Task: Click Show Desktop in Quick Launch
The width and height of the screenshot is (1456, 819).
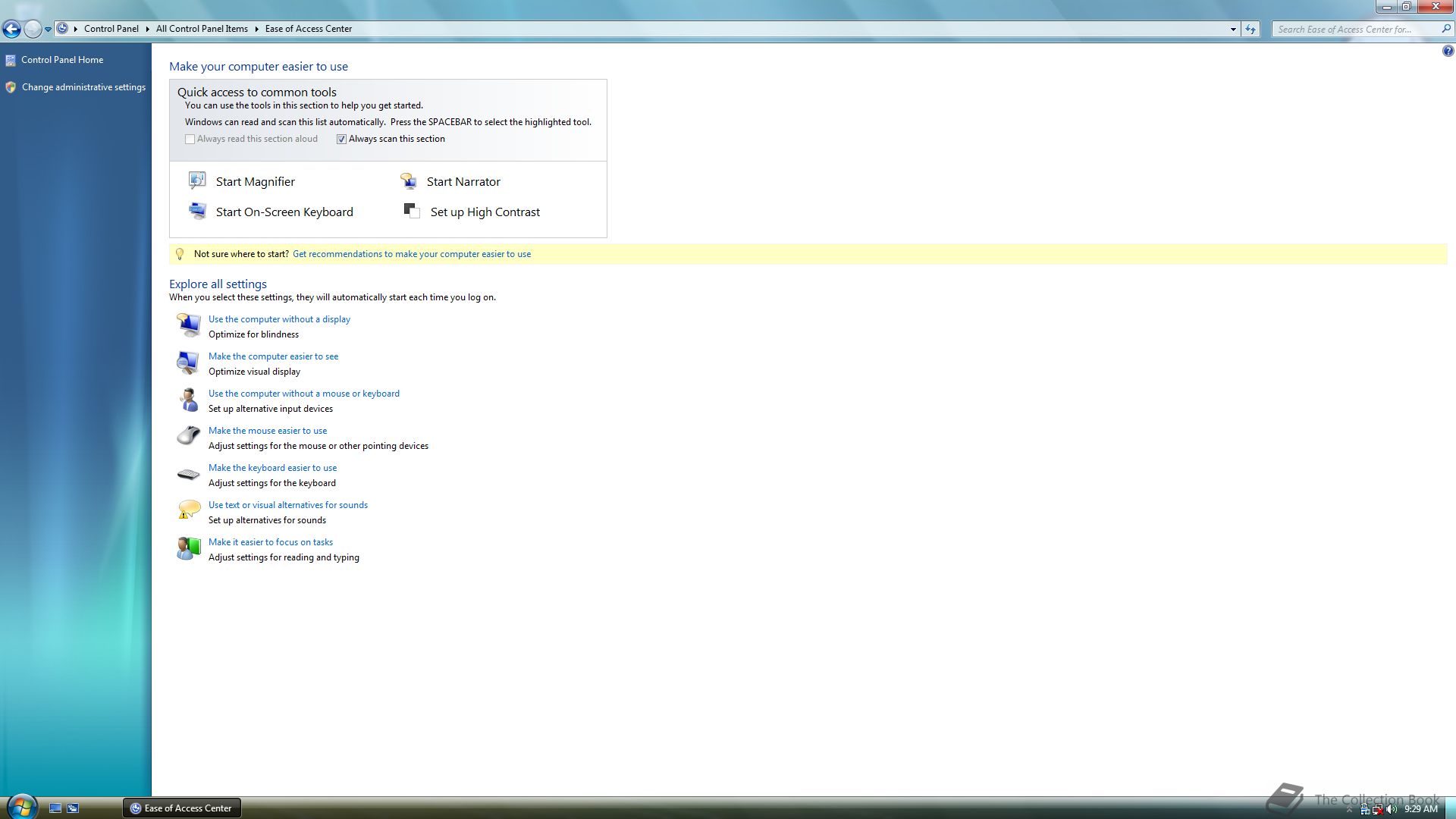Action: [55, 808]
